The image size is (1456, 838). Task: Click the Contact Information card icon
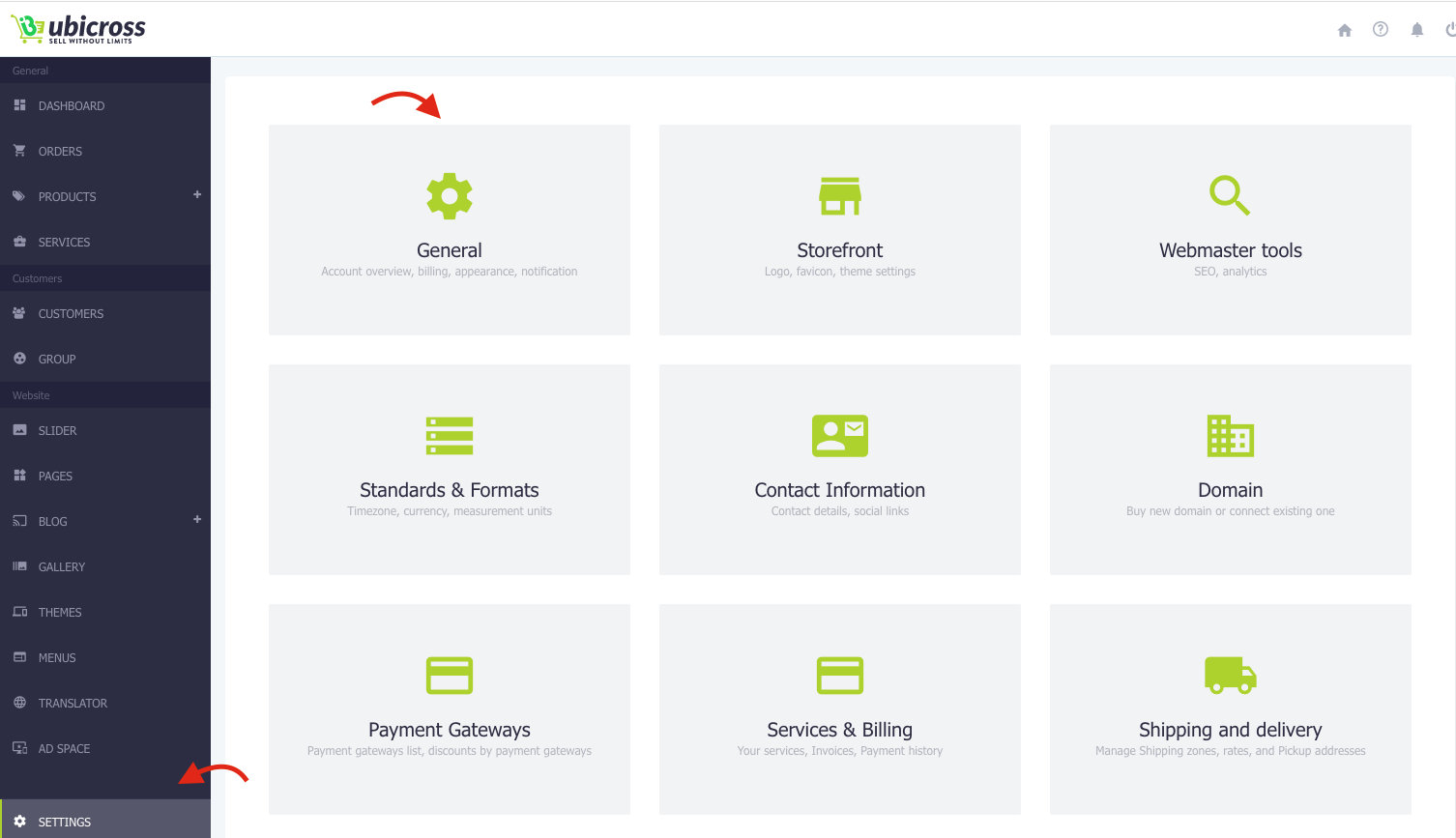coord(840,436)
